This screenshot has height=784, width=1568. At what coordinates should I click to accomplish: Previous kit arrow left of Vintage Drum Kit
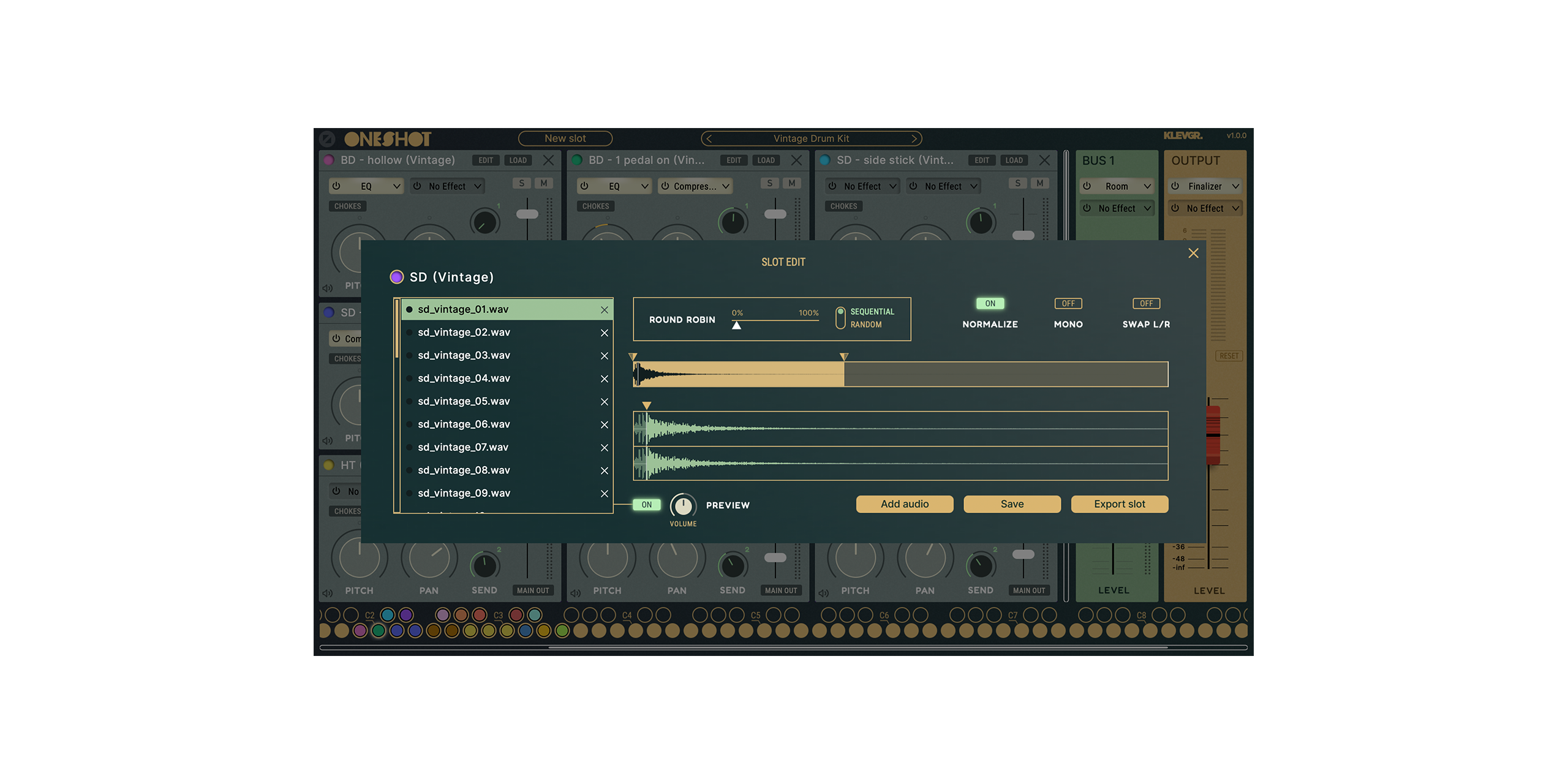(x=709, y=139)
